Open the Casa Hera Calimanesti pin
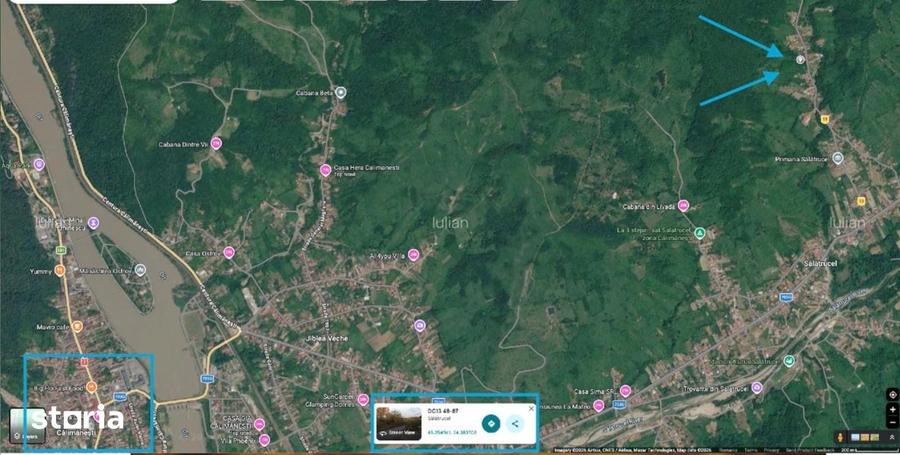The height and width of the screenshot is (455, 900). [325, 170]
